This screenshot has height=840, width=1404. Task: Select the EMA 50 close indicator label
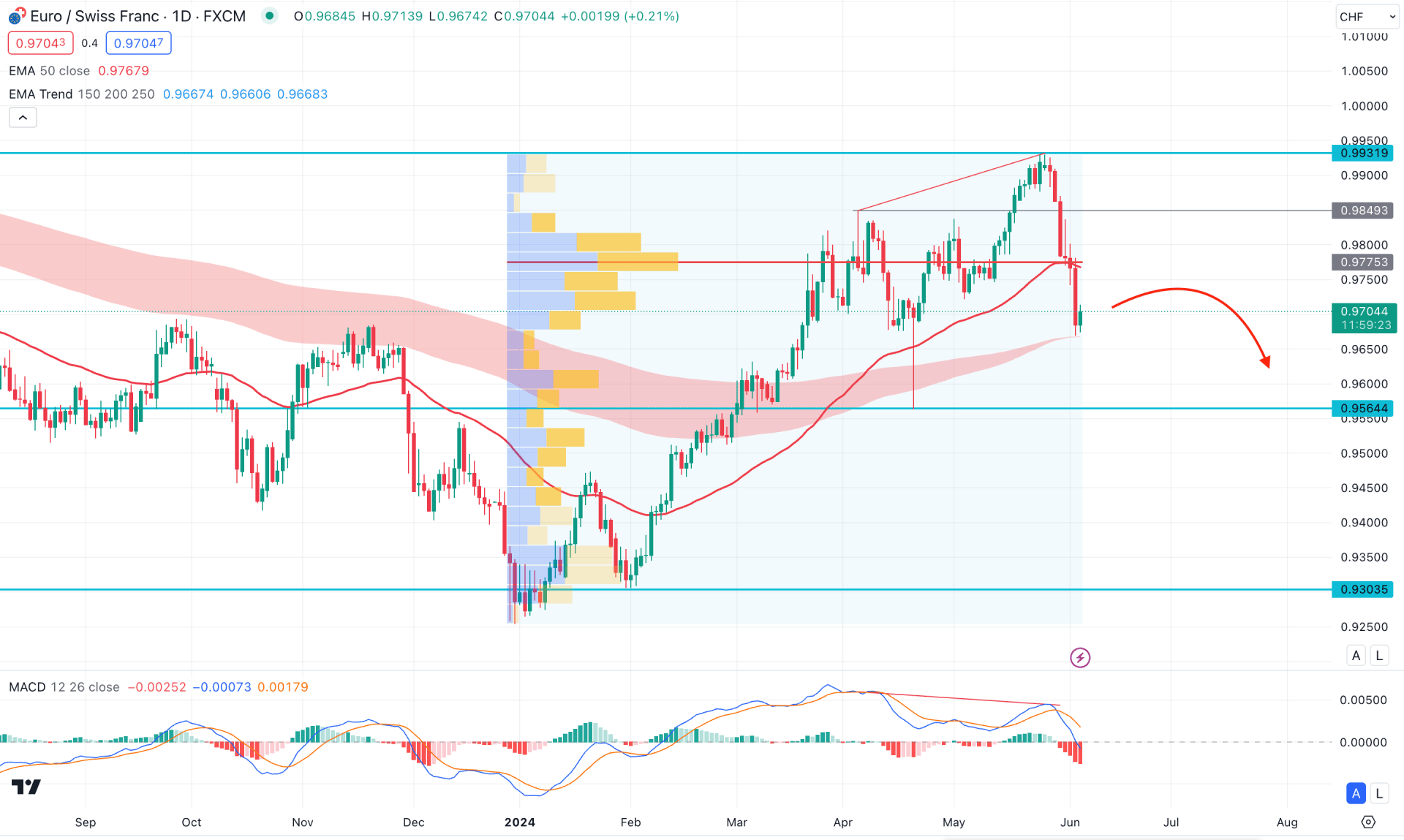[x=49, y=71]
